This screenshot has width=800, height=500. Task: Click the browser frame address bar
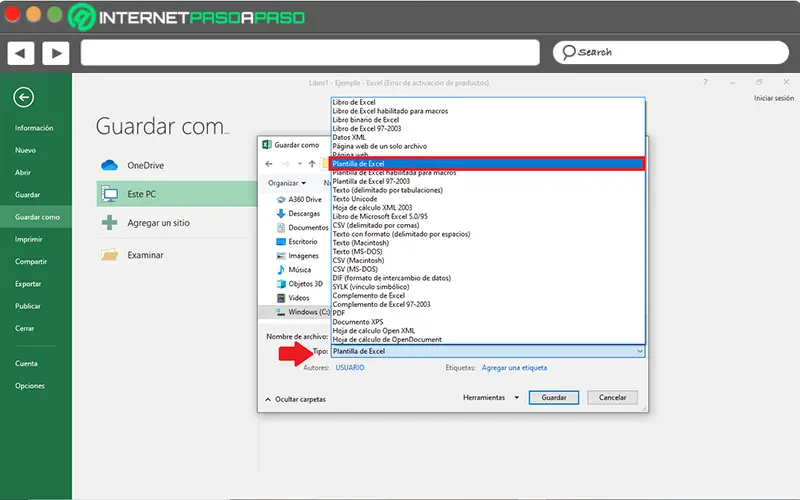310,53
